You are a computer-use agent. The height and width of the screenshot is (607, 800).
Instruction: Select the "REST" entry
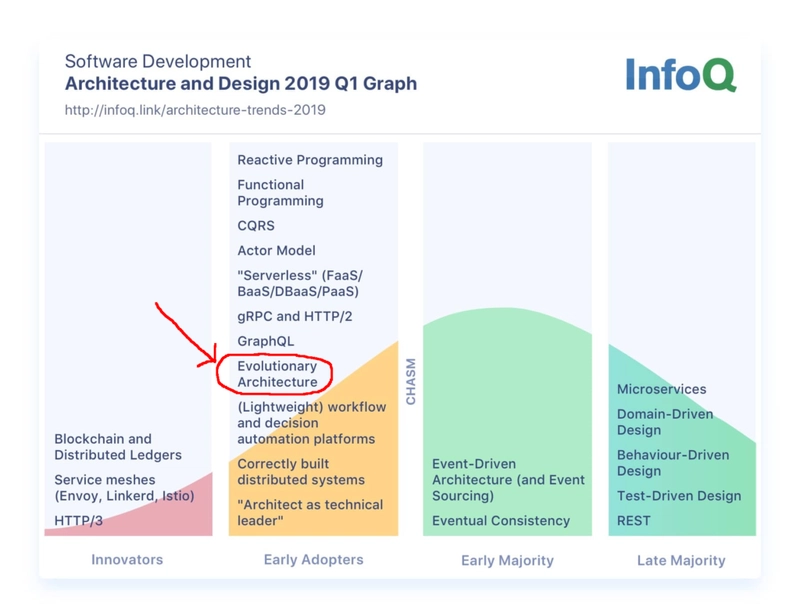tap(634, 521)
